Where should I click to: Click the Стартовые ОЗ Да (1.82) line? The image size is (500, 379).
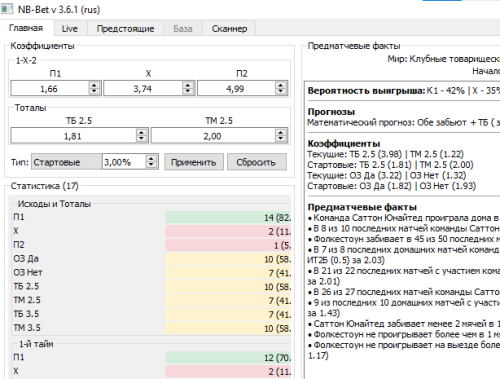(392, 186)
